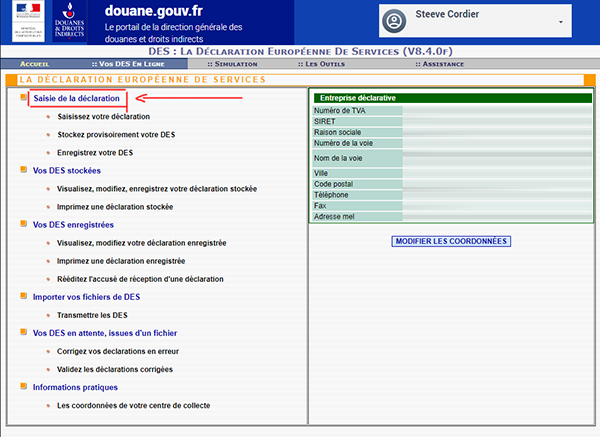The width and height of the screenshot is (600, 437).
Task: Open the Assistance menu
Action: 440,64
